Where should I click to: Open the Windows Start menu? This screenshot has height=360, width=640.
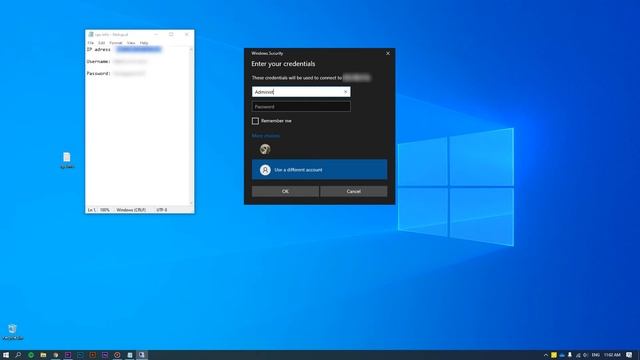(6, 355)
